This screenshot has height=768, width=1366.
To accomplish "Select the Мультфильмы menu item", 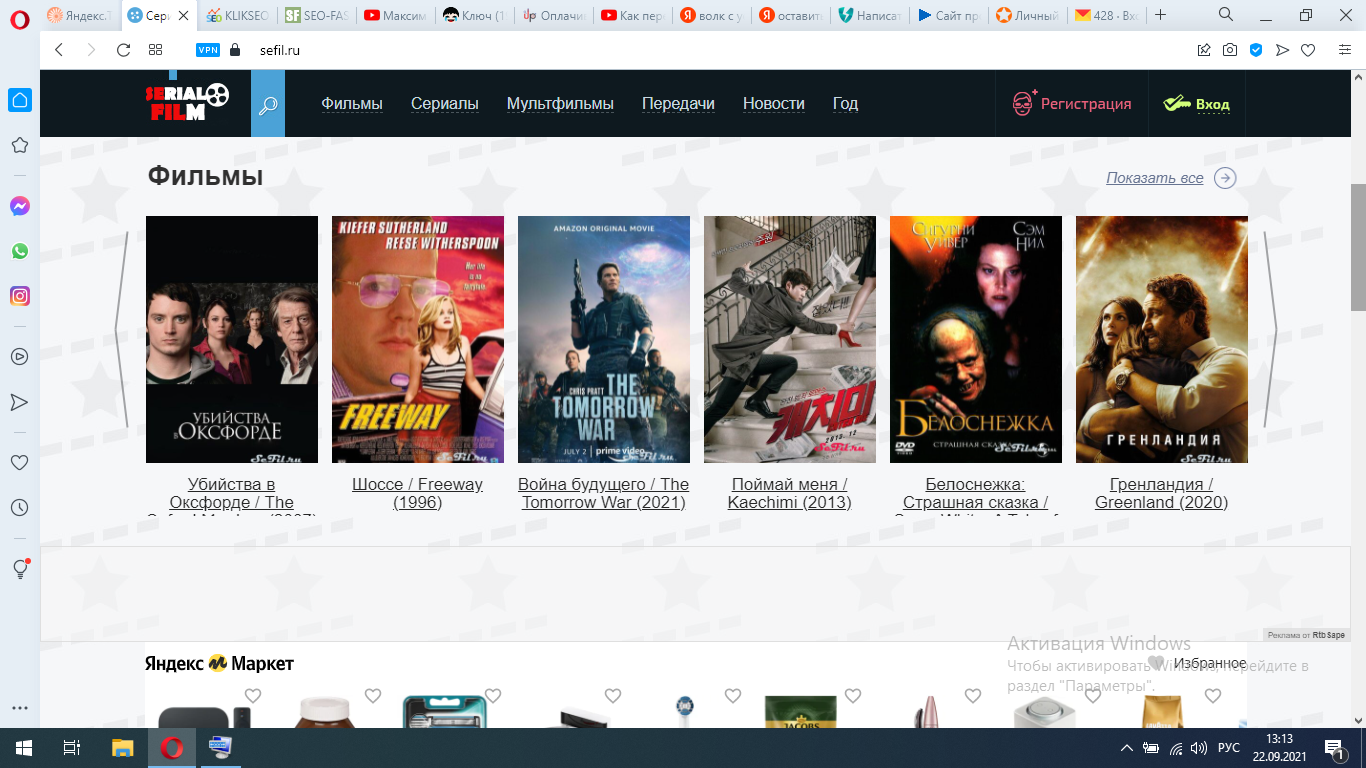I will [560, 104].
